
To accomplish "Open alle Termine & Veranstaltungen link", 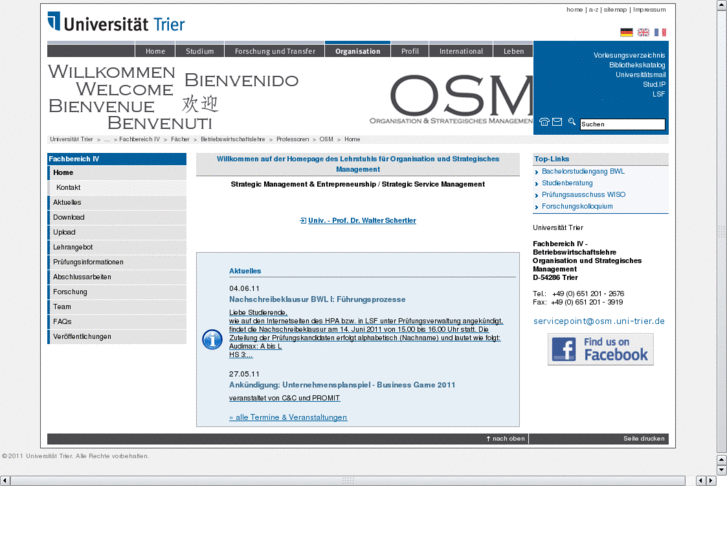I will (x=288, y=417).
